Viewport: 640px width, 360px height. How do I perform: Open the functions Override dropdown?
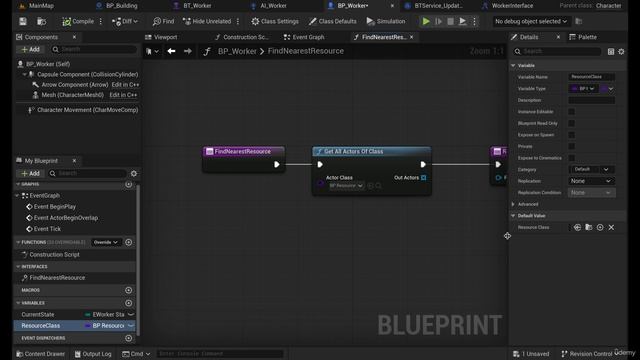point(105,242)
